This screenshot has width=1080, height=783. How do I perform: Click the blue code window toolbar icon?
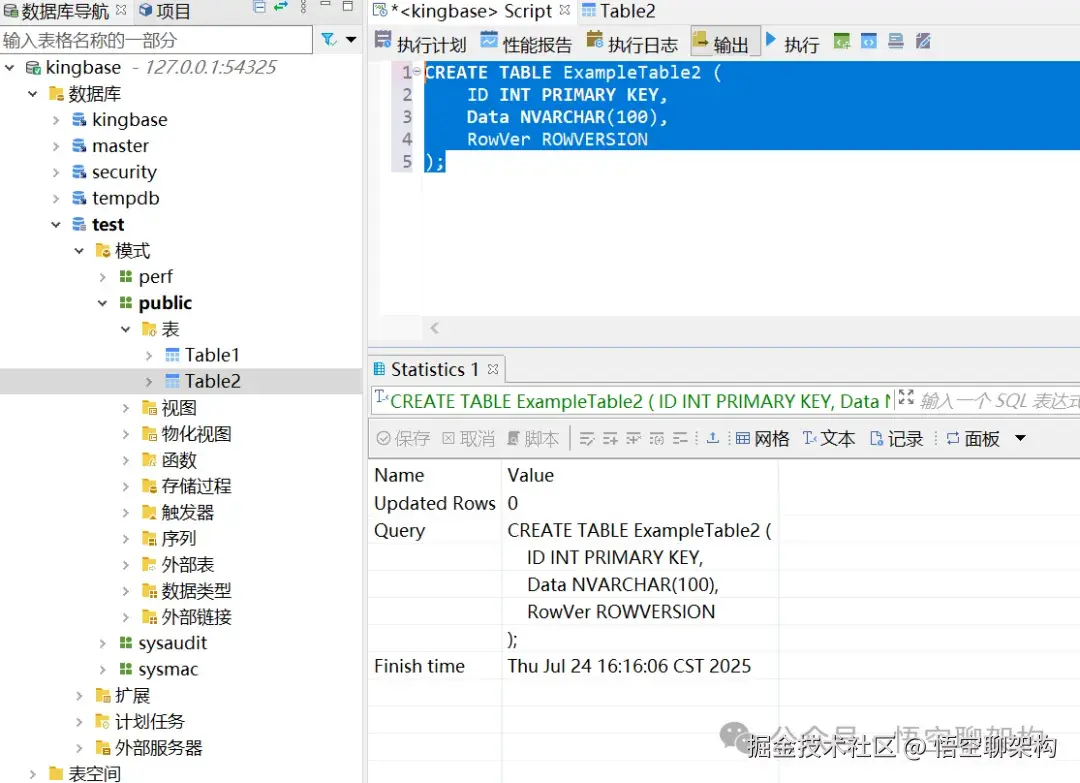[869, 41]
